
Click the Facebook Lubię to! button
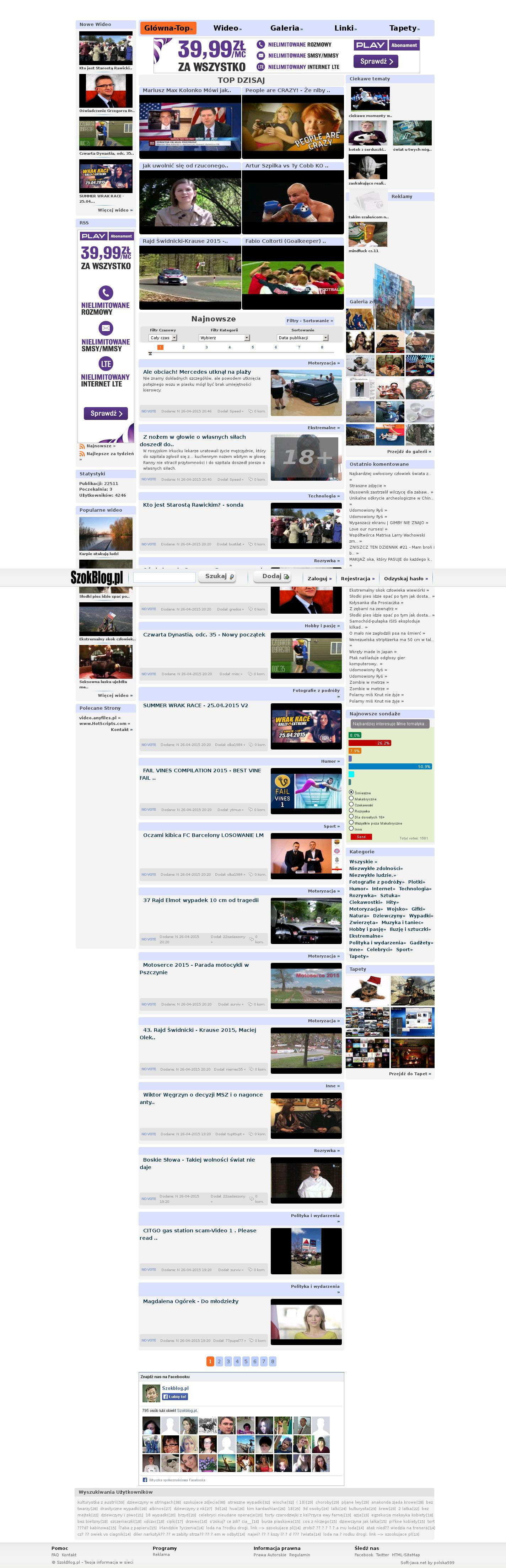[174, 1397]
